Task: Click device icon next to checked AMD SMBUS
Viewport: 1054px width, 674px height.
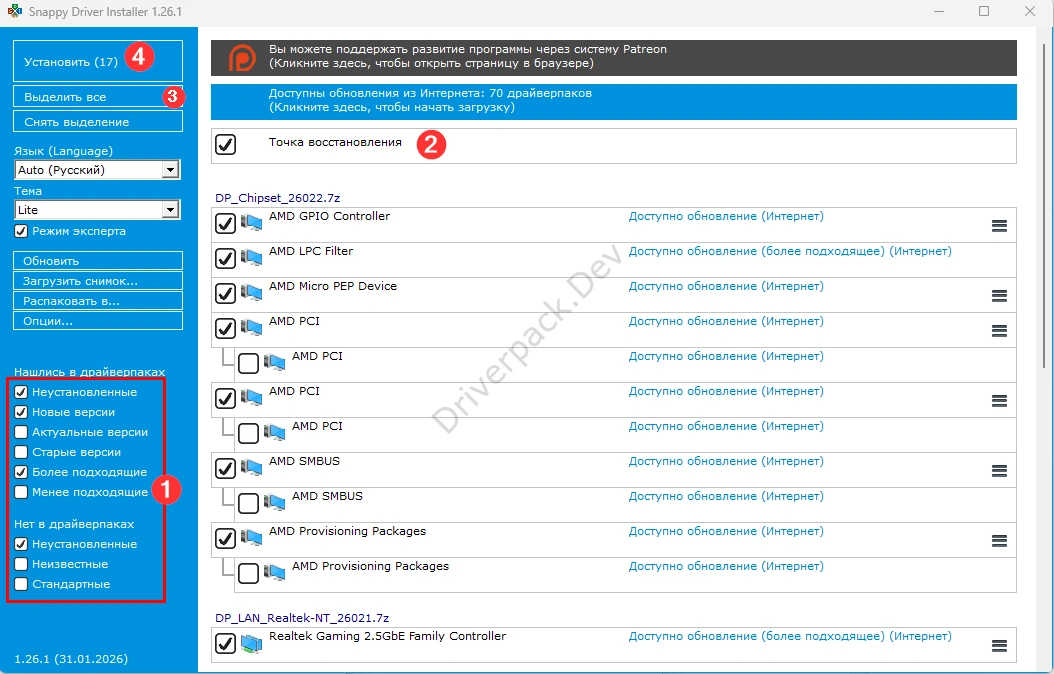Action: pyautogui.click(x=251, y=468)
